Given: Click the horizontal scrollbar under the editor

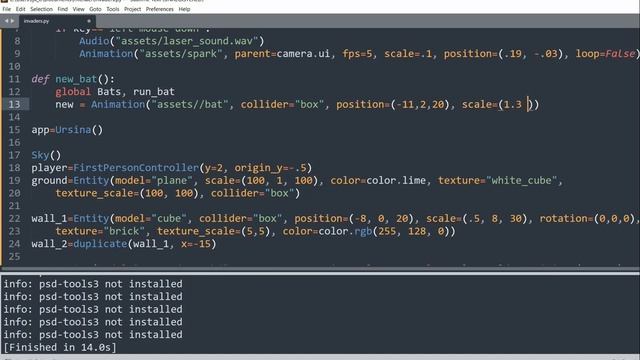Looking at the screenshot, I should 320,269.
